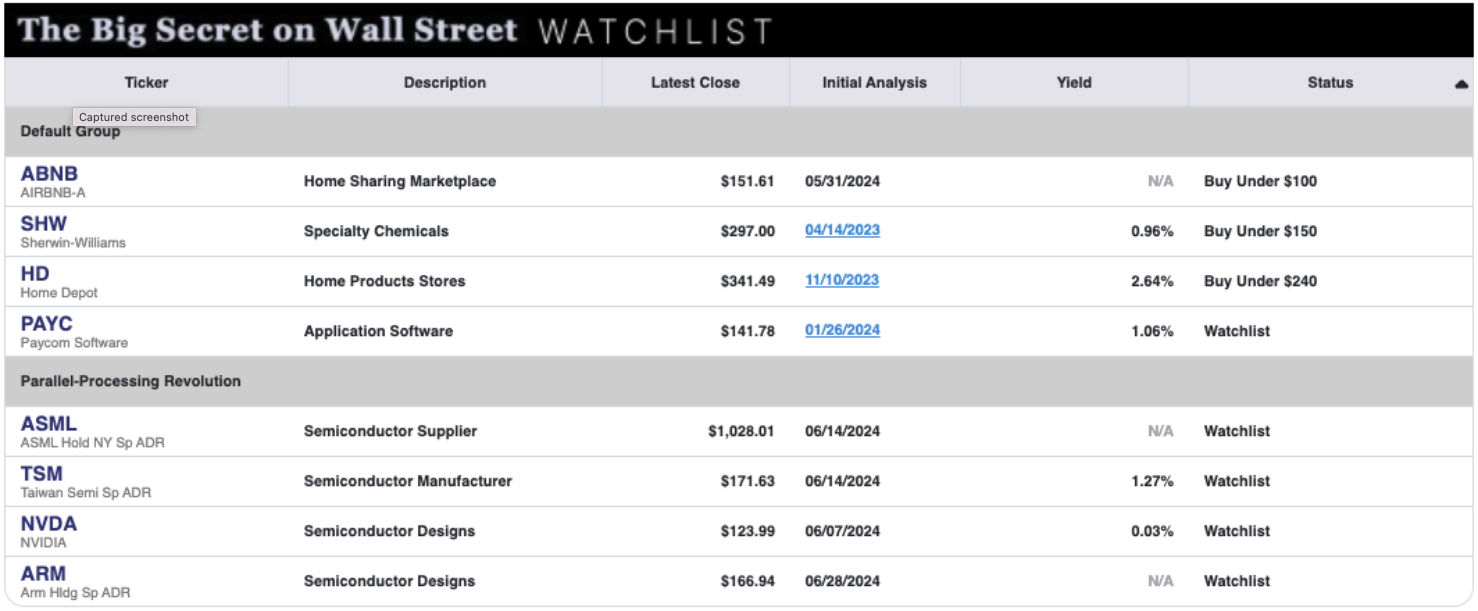Click the Semiconductor Manufacturer description

[x=408, y=481]
